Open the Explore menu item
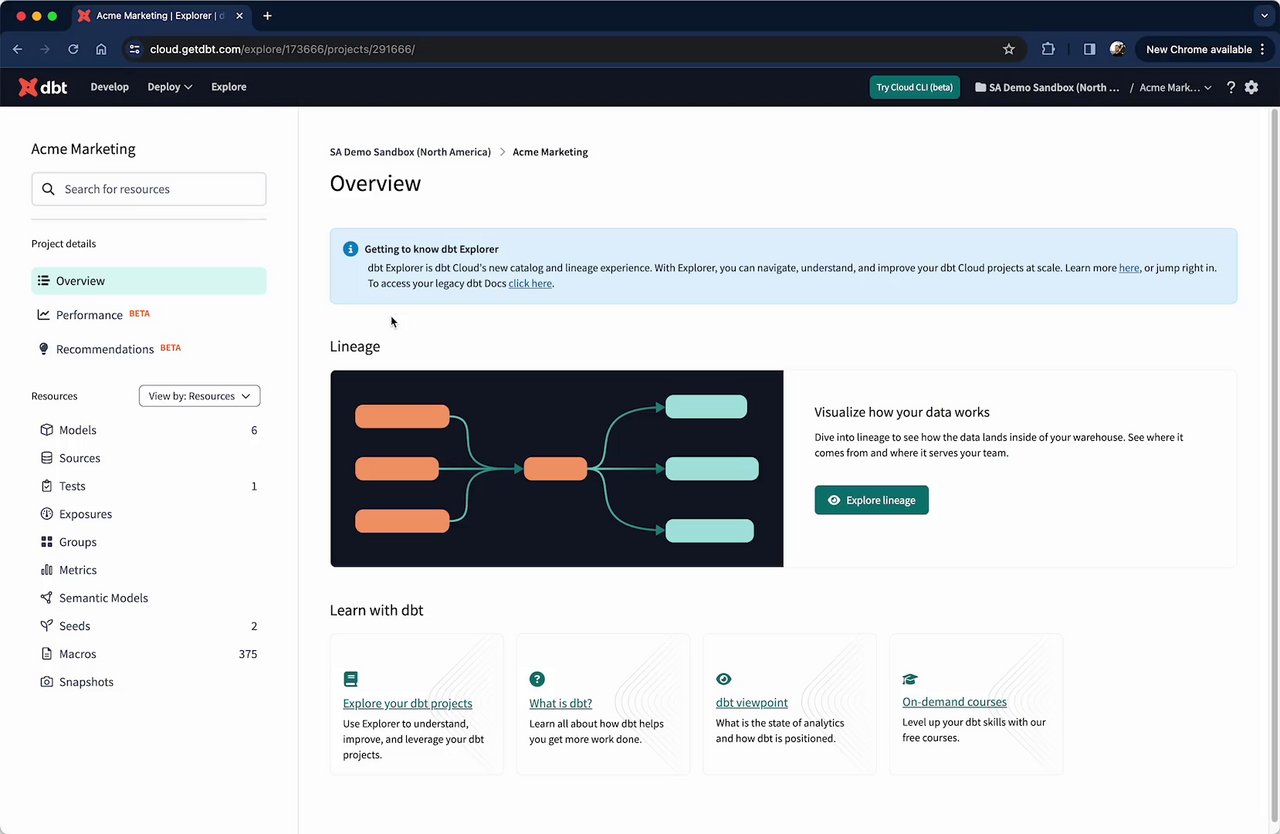 (x=229, y=87)
